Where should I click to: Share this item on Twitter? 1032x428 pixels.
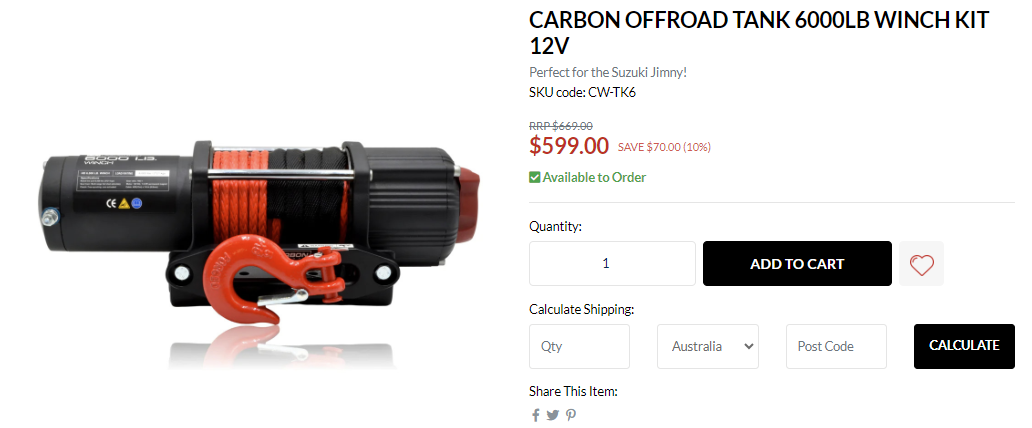point(553,415)
